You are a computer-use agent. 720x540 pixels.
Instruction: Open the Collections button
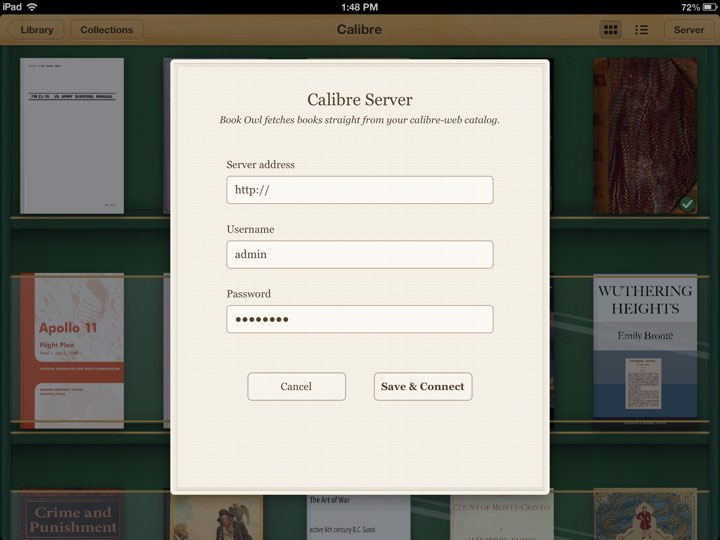(107, 30)
